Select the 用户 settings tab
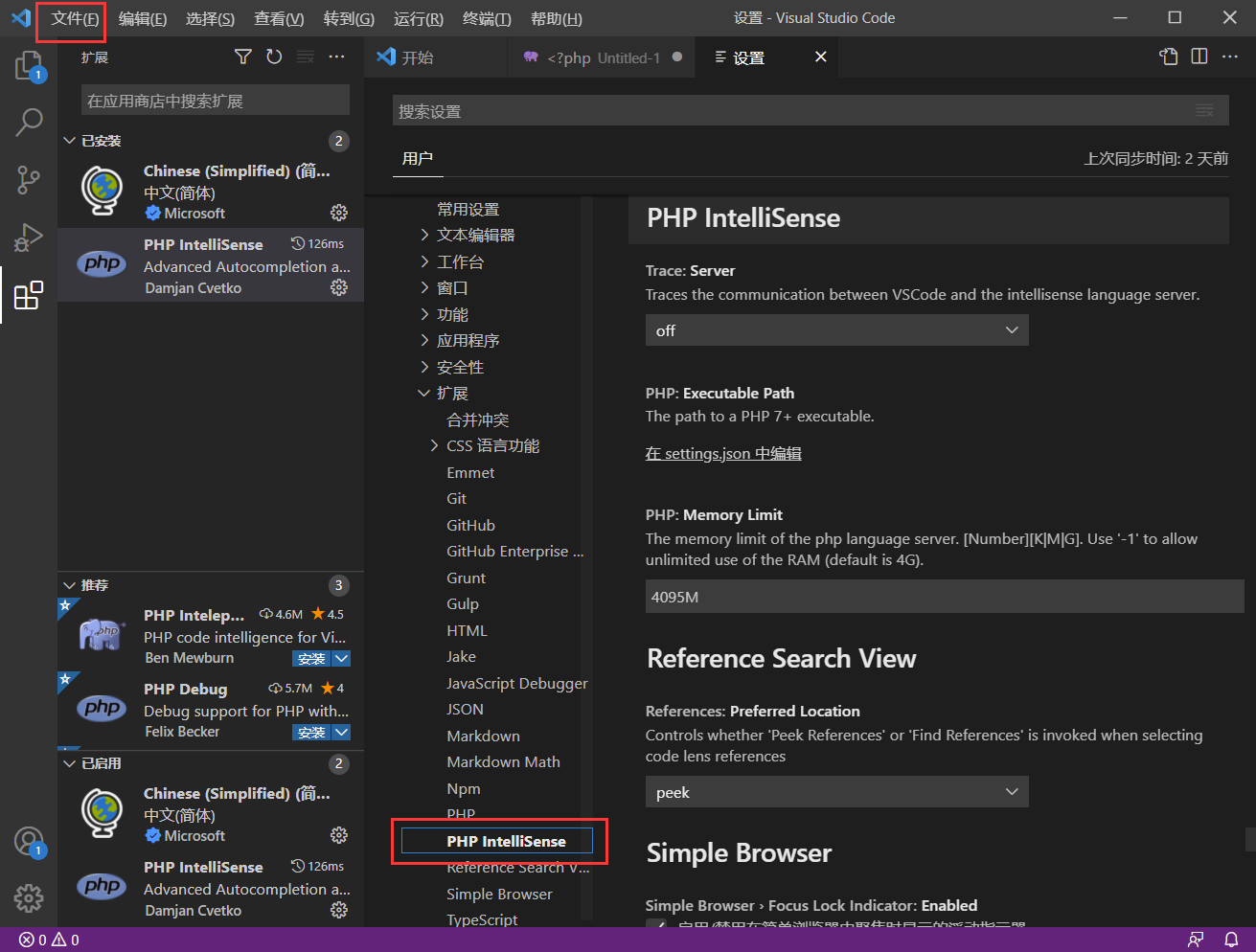1256x952 pixels. pyautogui.click(x=418, y=158)
